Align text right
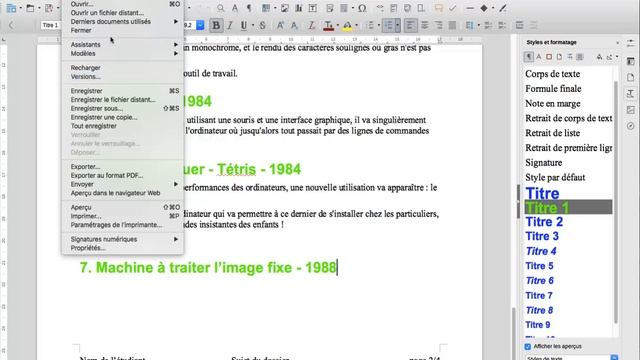 click(438, 25)
